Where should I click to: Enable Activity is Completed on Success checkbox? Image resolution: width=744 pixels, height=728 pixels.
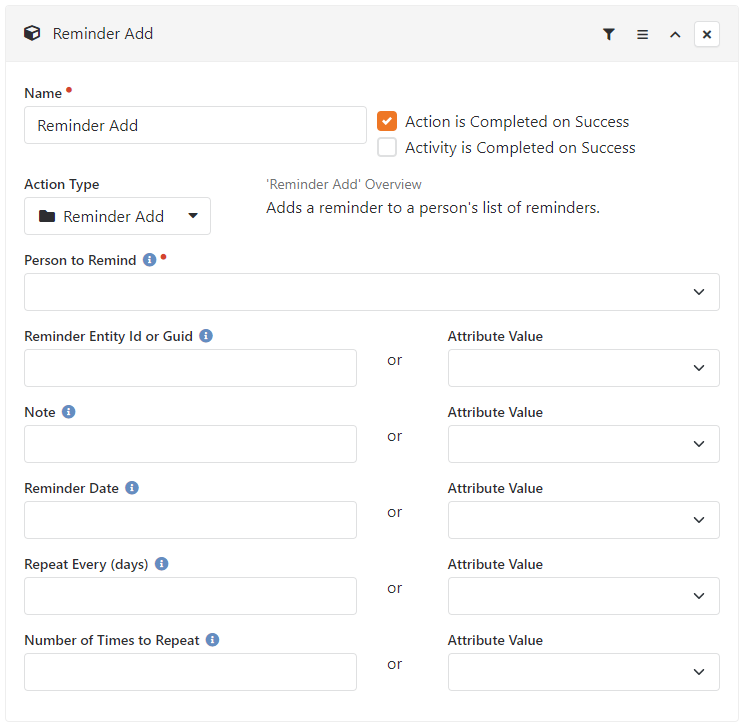387,148
